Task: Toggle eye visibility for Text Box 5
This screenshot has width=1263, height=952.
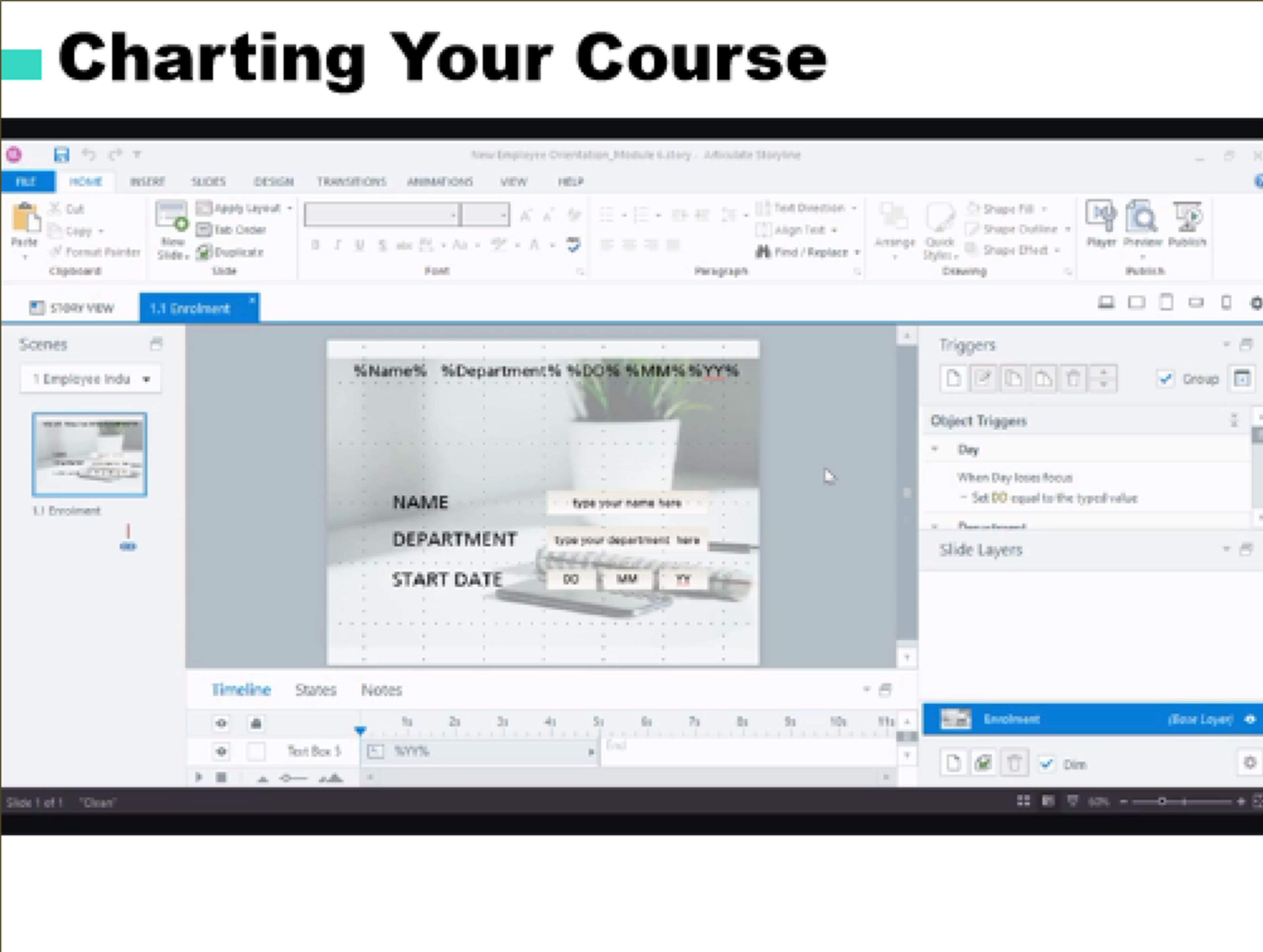Action: click(222, 751)
